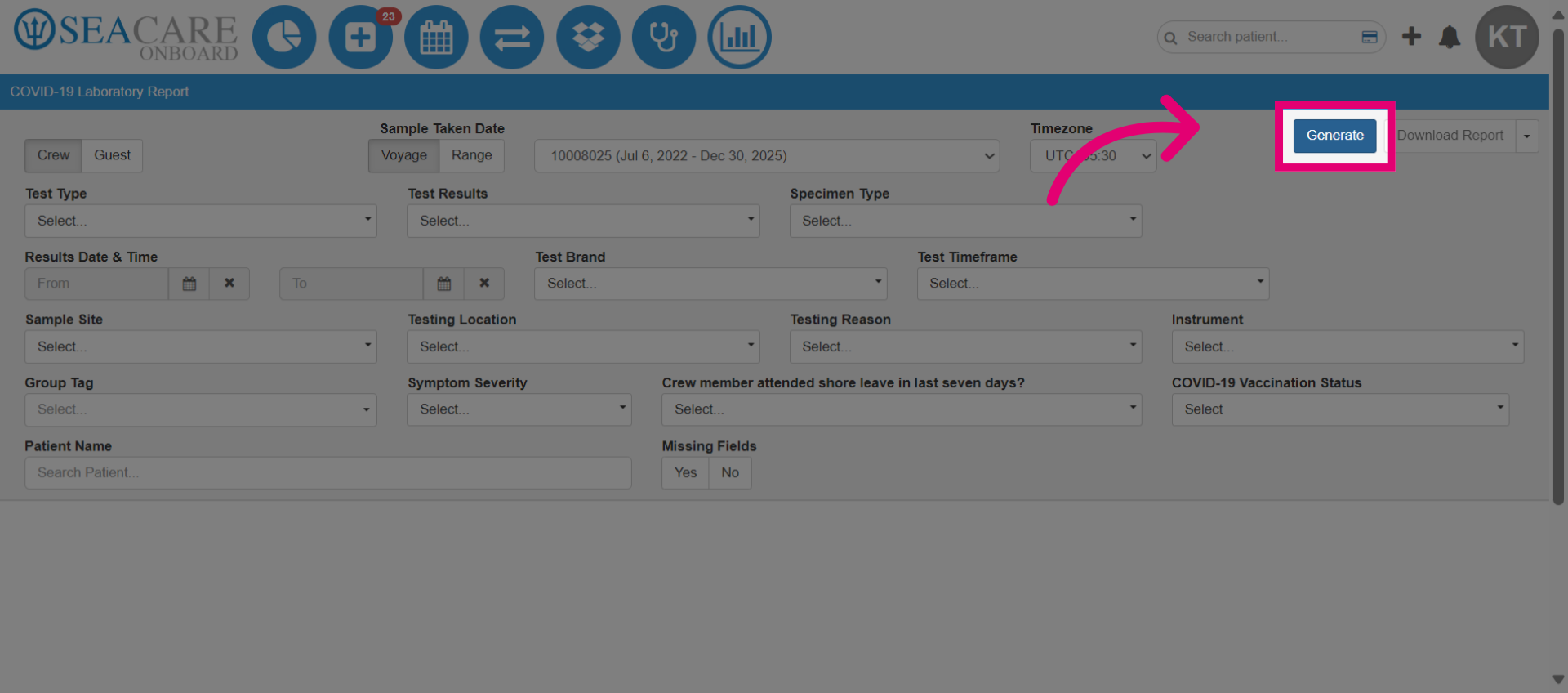Select the Crew toggle
Image resolution: width=1568 pixels, height=693 pixels.
[53, 155]
